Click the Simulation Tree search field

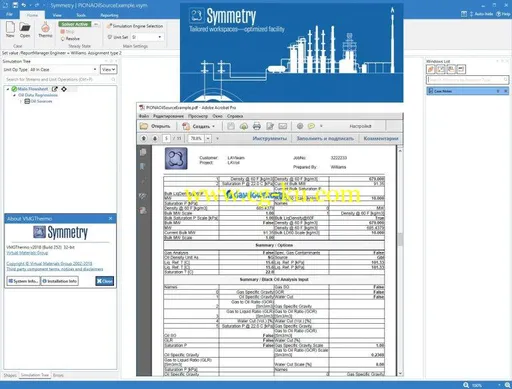click(60, 79)
